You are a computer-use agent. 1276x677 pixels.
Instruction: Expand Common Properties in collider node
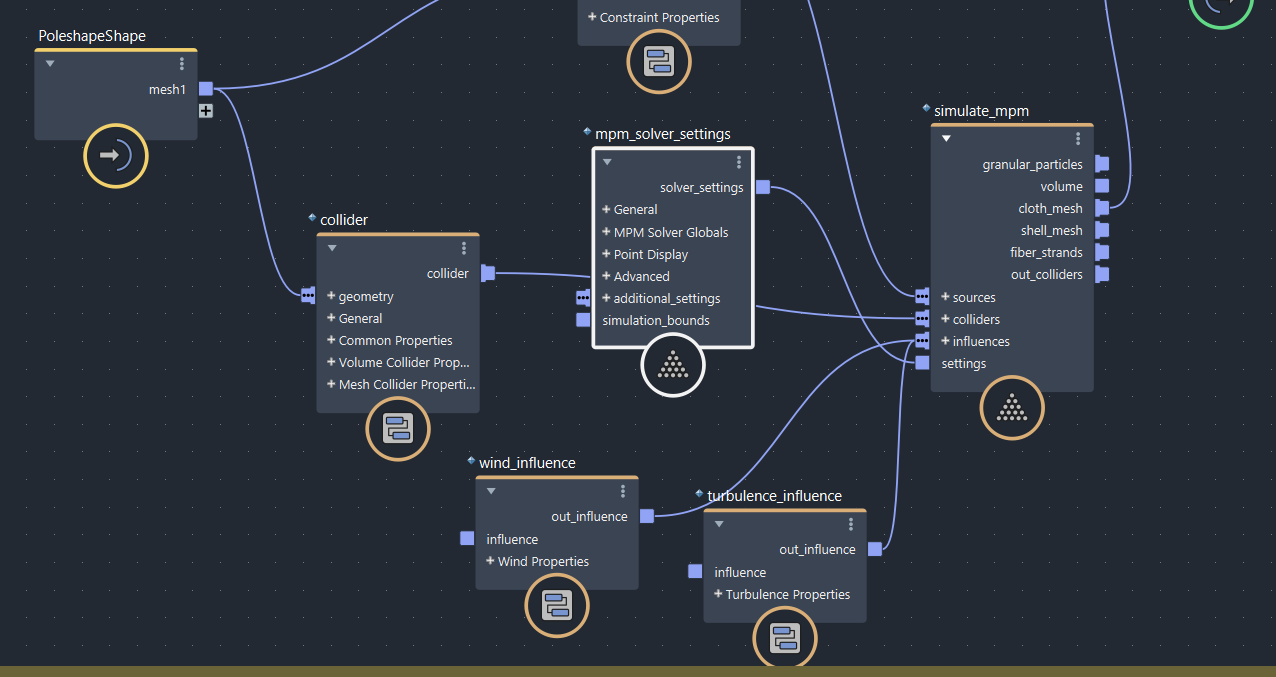332,340
